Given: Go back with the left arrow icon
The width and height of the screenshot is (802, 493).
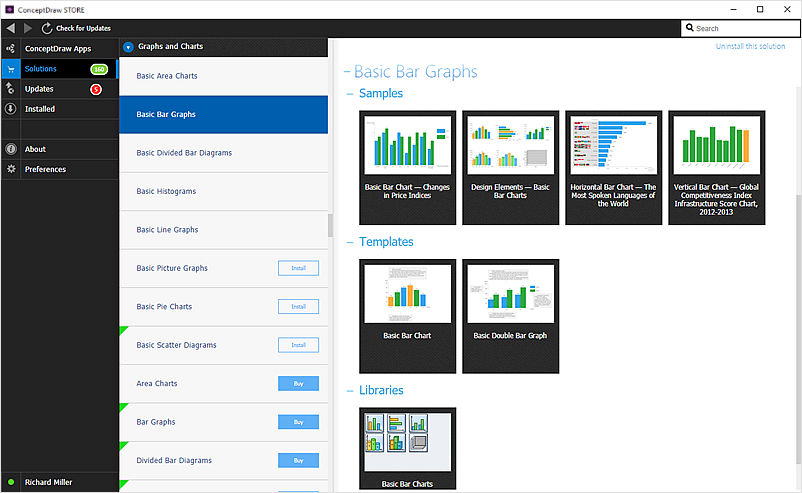Looking at the screenshot, I should click(11, 28).
